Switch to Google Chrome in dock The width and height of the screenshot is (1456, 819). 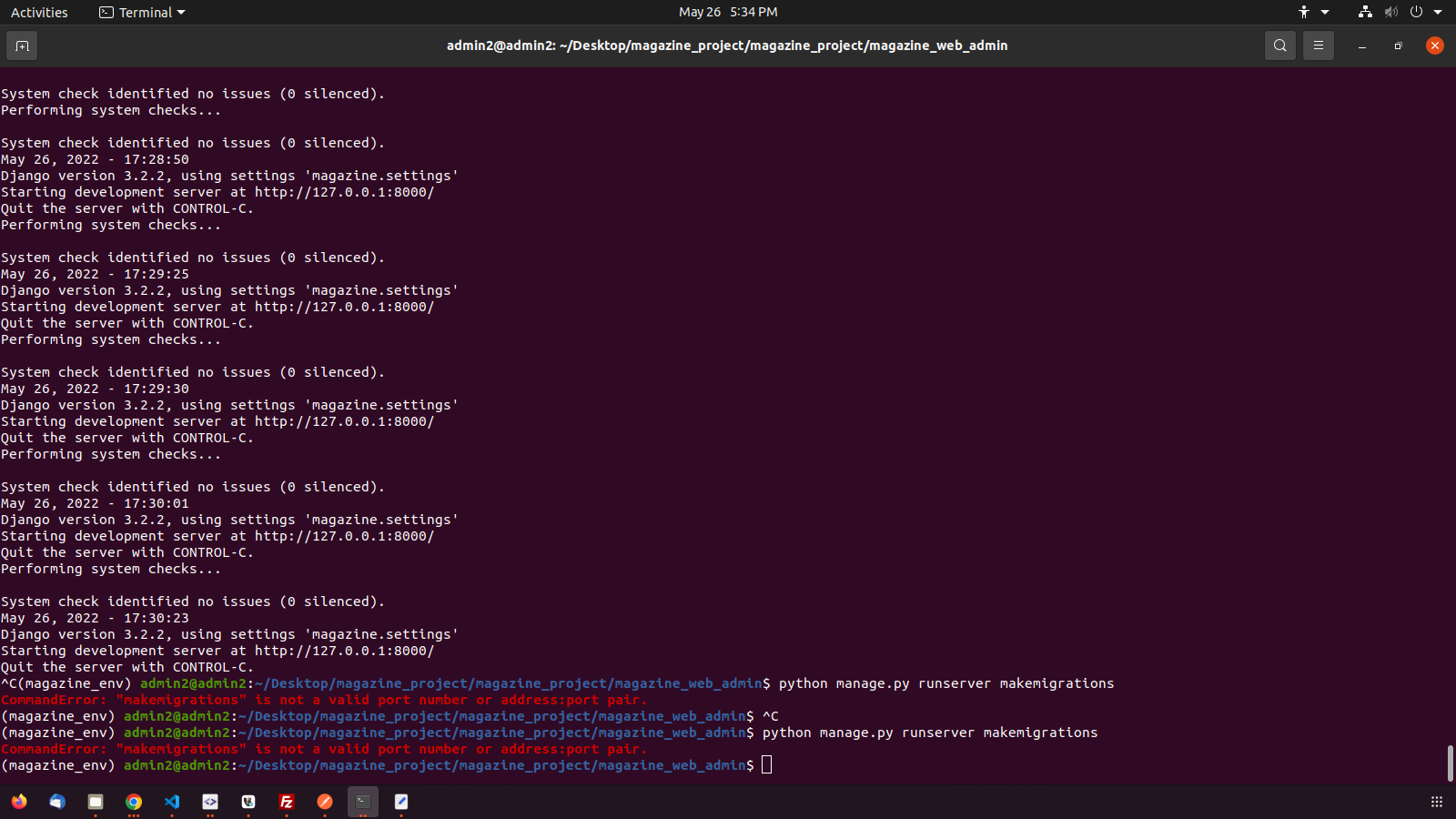pos(134,802)
